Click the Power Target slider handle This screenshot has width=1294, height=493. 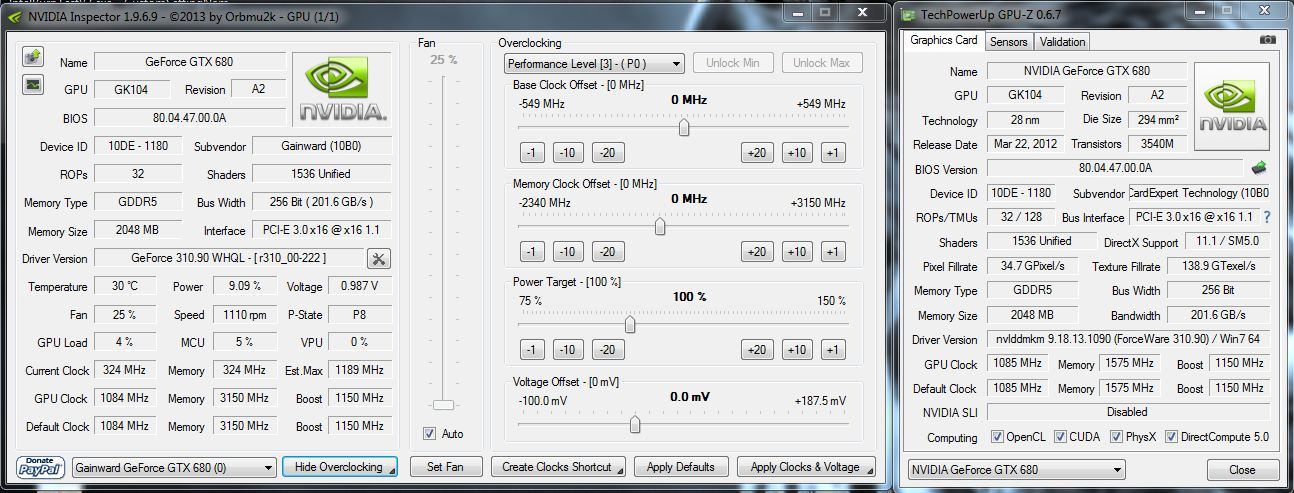(630, 324)
